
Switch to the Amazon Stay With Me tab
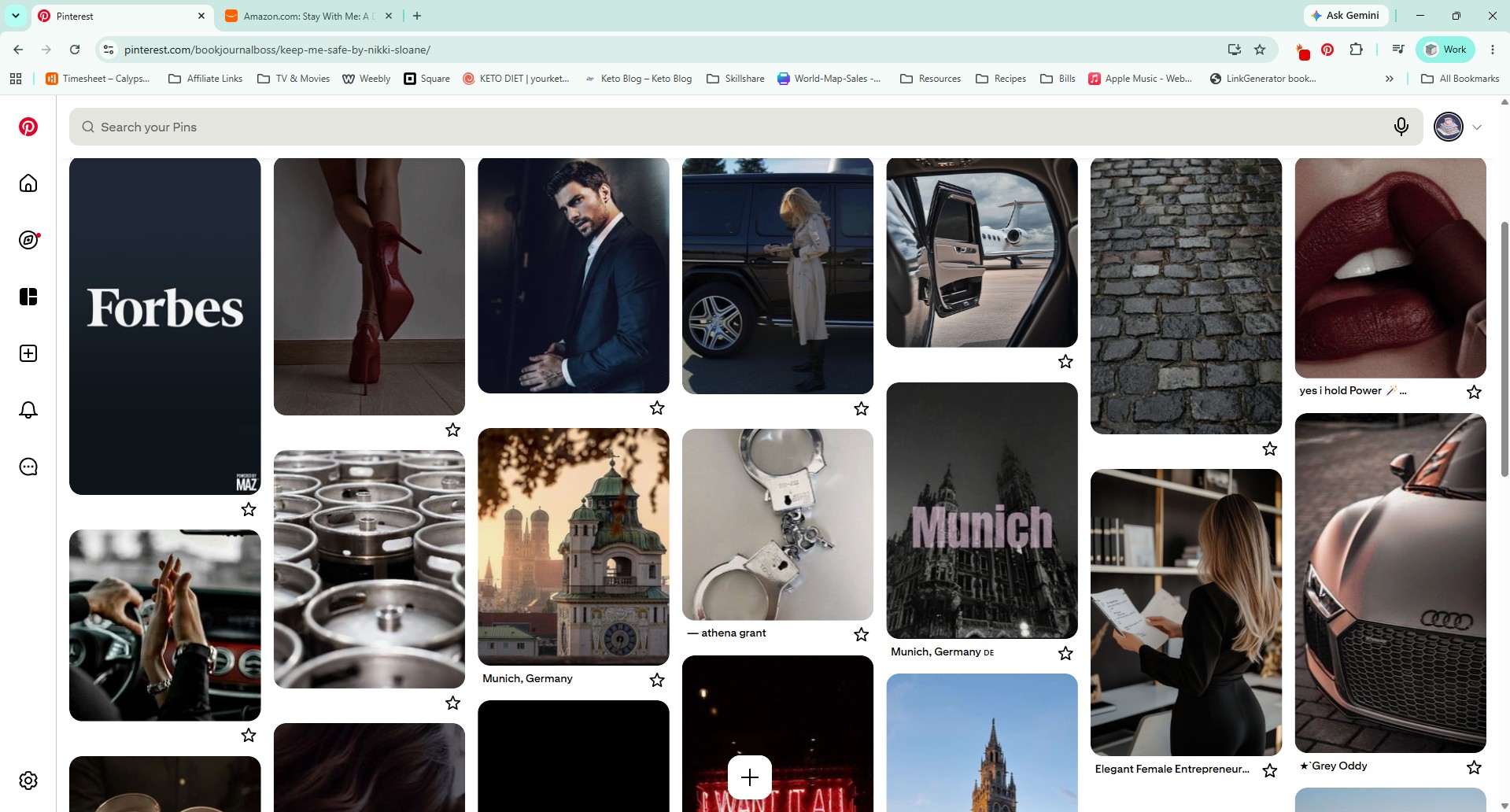click(308, 16)
